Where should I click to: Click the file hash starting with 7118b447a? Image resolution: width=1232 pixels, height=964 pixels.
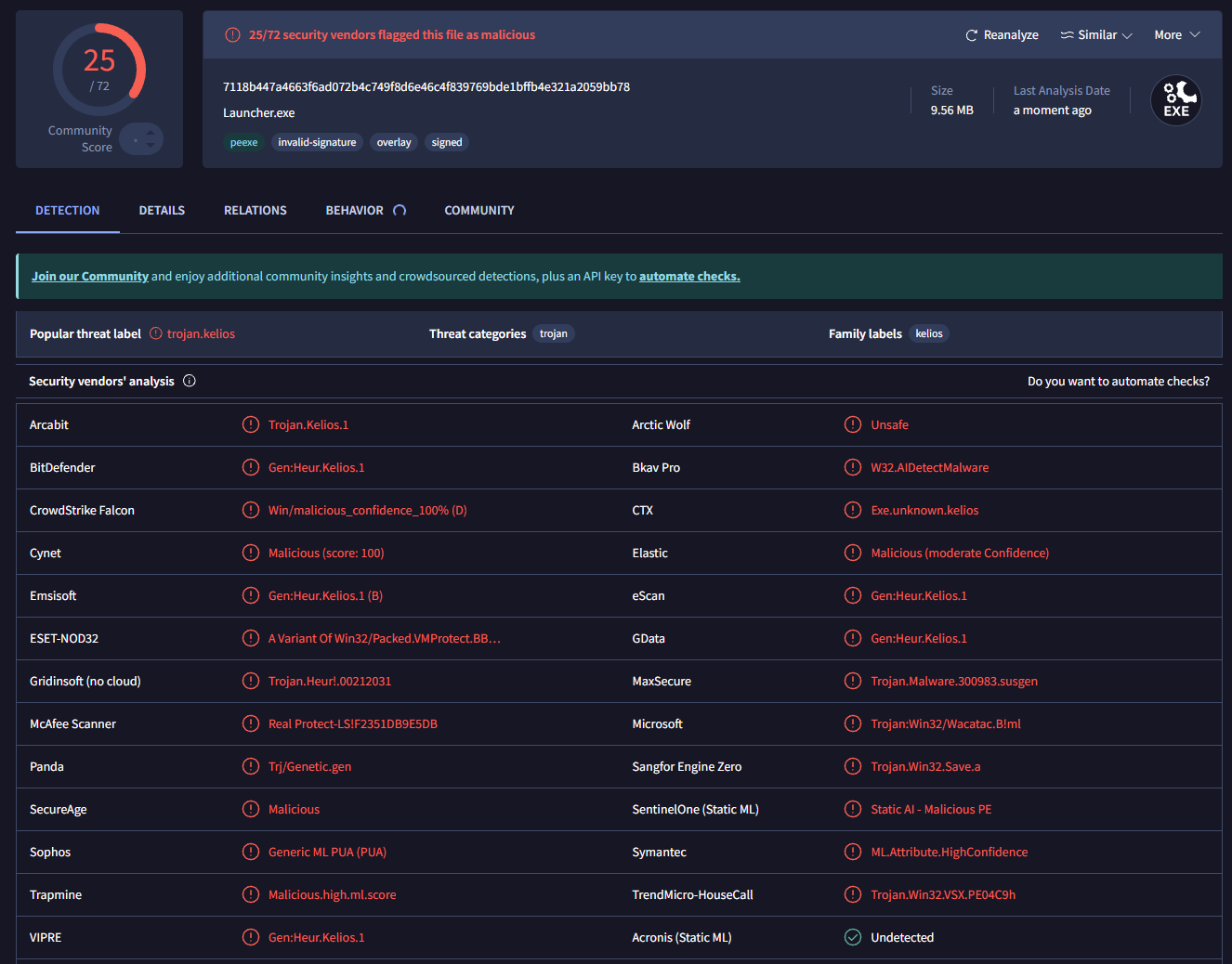(x=426, y=86)
